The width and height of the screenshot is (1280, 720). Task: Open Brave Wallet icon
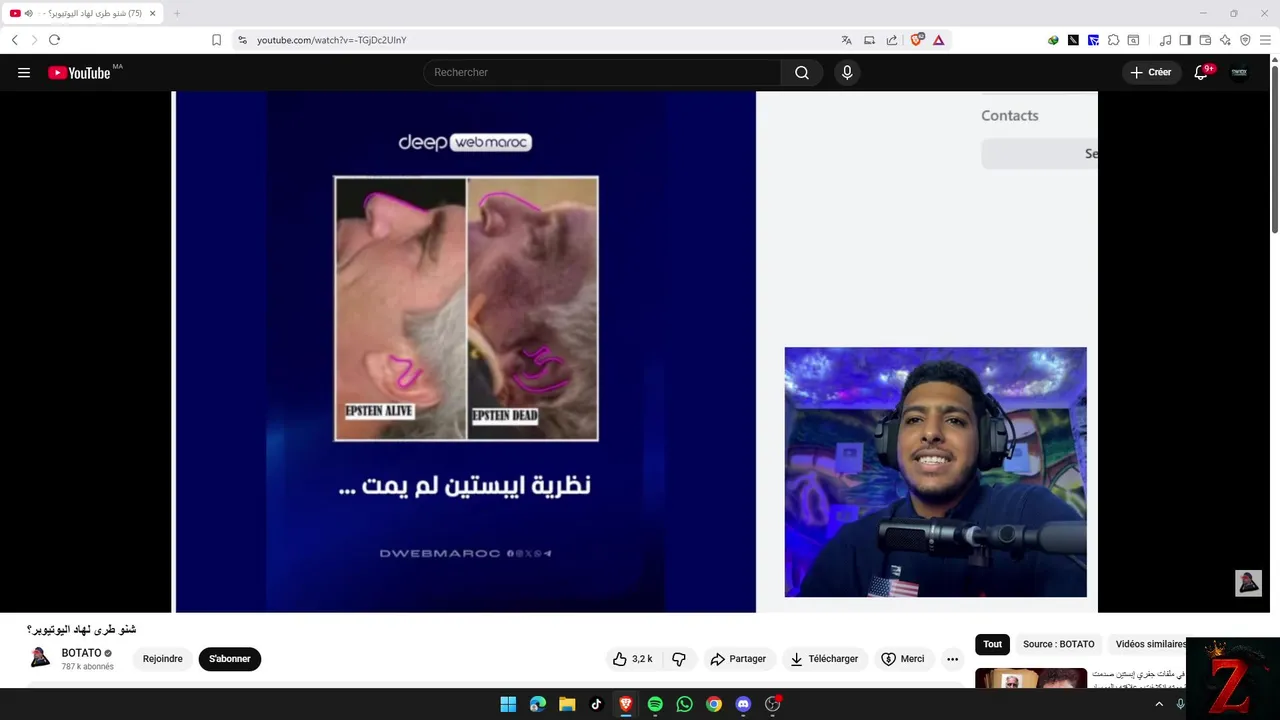[1205, 40]
